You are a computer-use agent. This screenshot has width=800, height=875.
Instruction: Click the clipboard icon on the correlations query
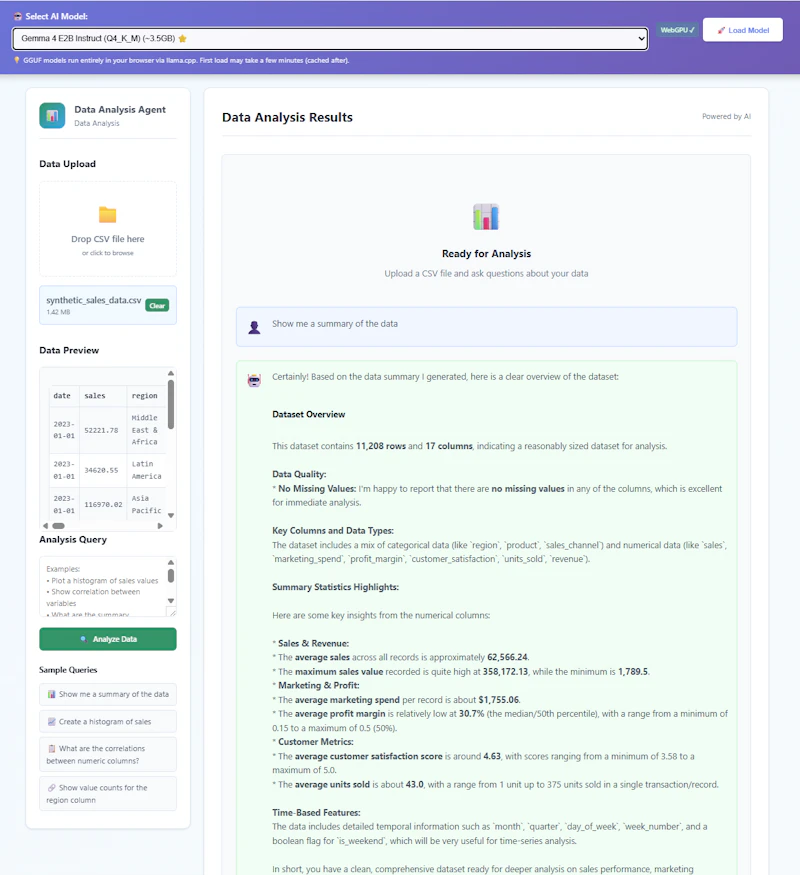click(51, 748)
